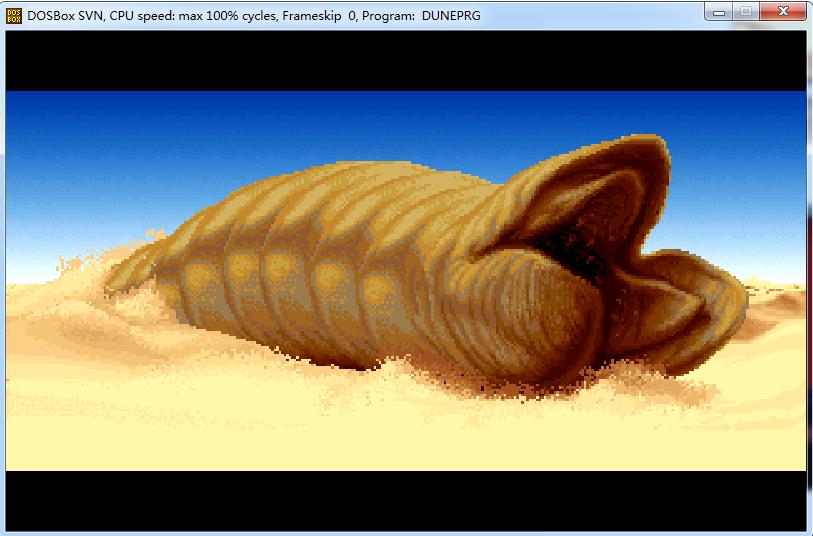
Task: Click the DOSBox icon in title bar
Action: pyautogui.click(x=13, y=16)
